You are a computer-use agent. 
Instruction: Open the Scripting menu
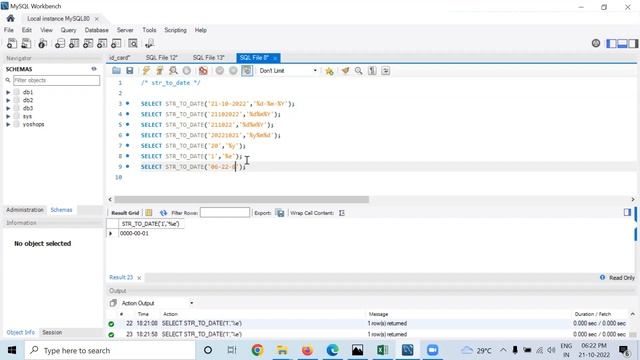176,30
